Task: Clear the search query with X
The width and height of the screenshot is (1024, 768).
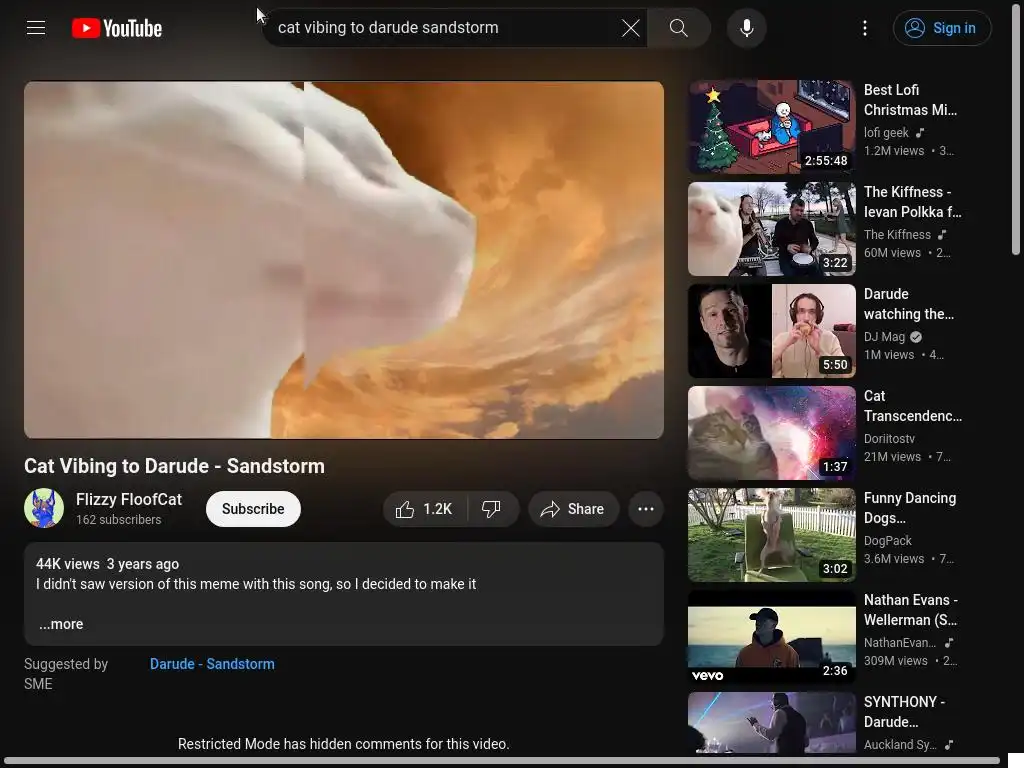Action: pos(630,27)
